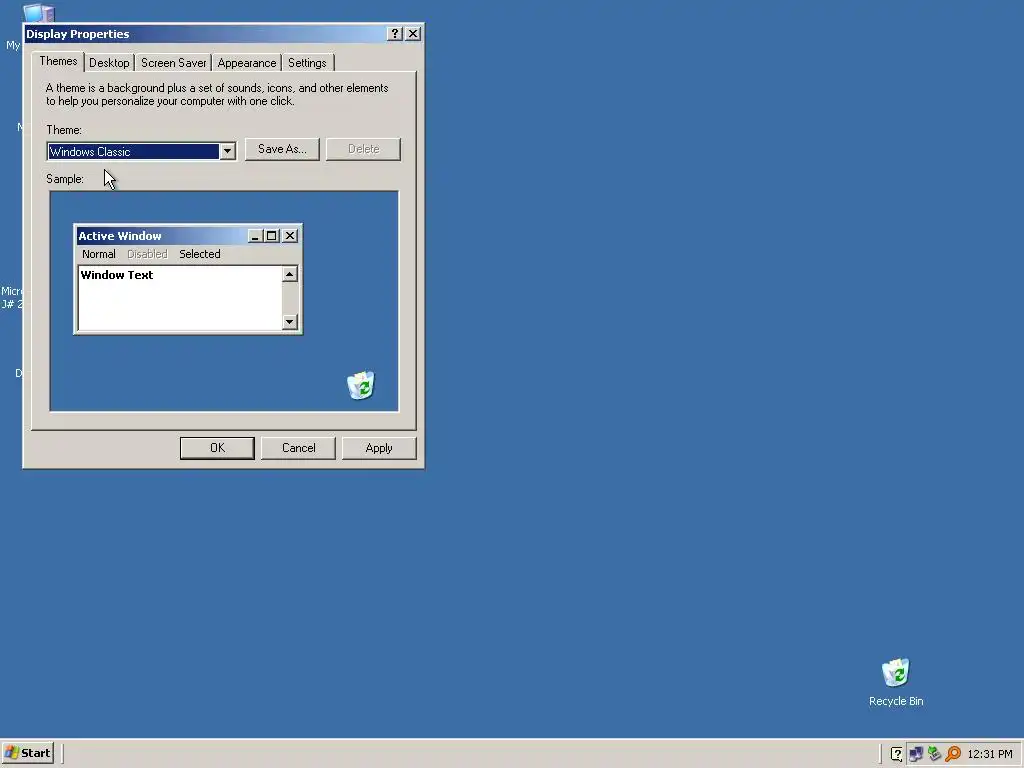Click the orange magnifier tray icon
The height and width of the screenshot is (768, 1024).
pos(953,754)
